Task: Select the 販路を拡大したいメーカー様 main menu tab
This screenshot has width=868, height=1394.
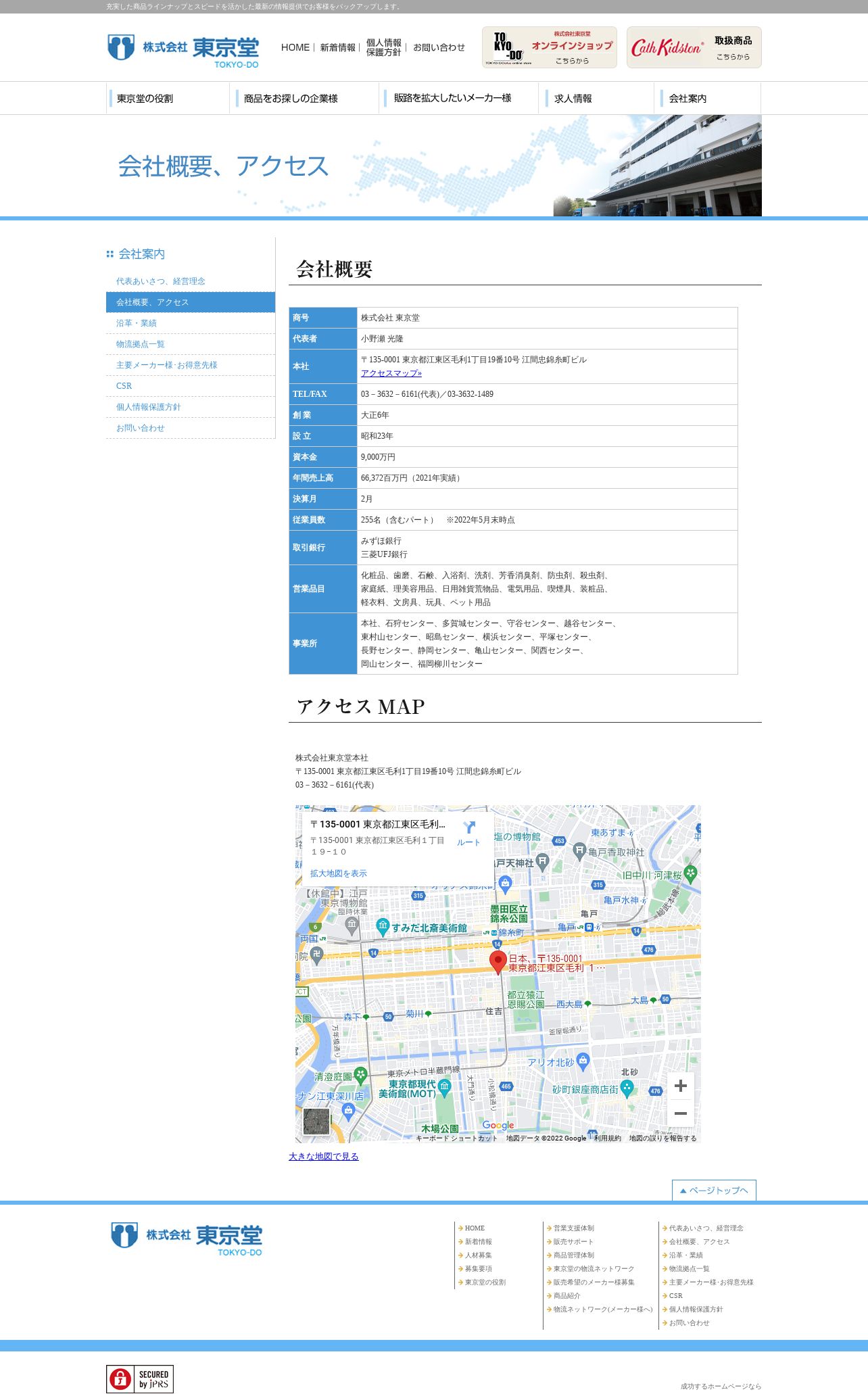Action: (460, 98)
